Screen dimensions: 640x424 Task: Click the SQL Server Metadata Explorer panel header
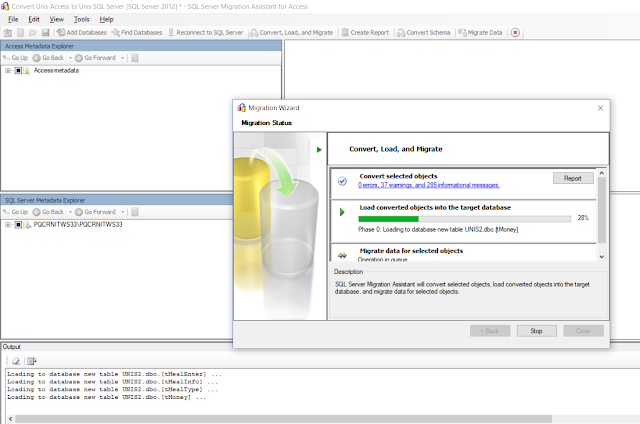[x=117, y=200]
